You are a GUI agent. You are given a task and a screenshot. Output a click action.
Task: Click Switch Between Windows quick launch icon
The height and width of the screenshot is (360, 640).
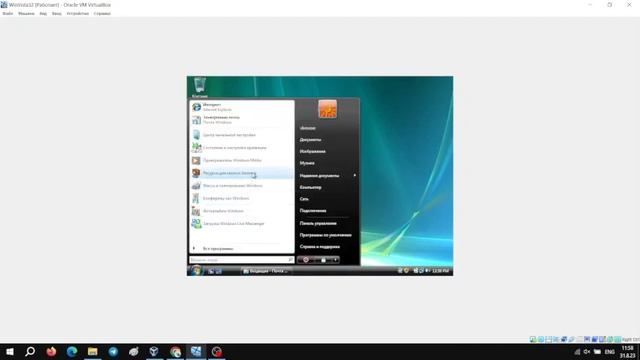[x=219, y=271]
